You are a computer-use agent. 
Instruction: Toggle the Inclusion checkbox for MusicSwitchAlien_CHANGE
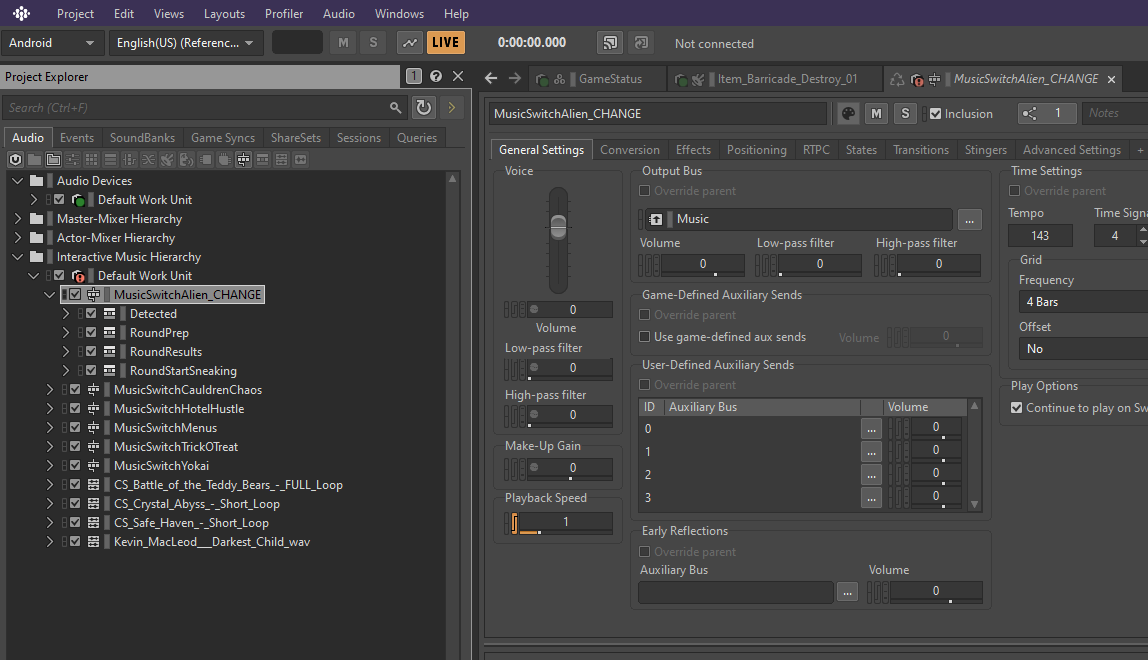tap(937, 113)
